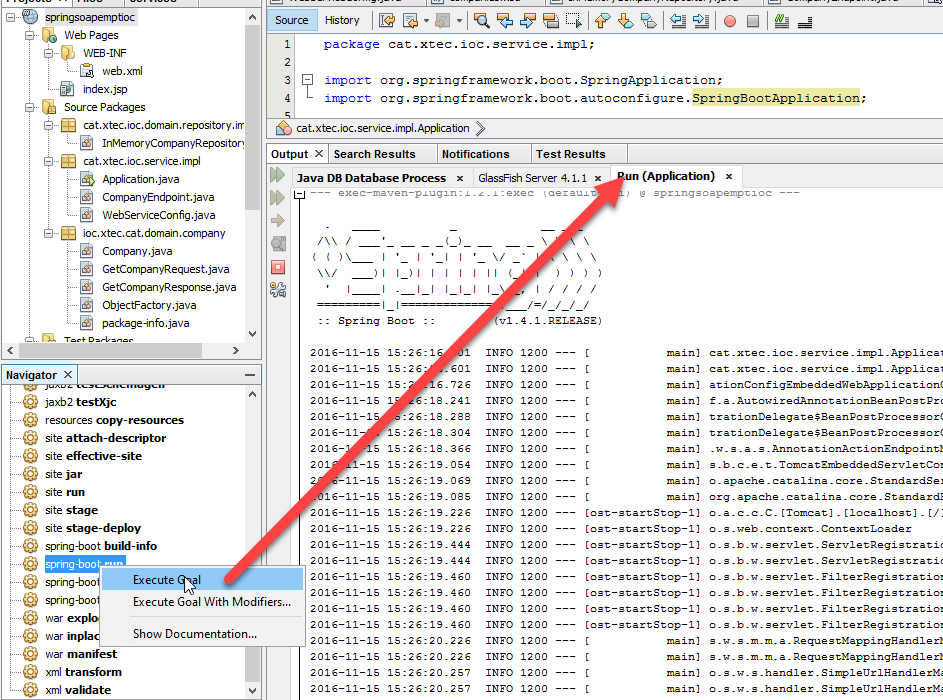This screenshot has height=700, width=943.
Task: Select GetCompanyRequest.java file
Action: click(165, 269)
